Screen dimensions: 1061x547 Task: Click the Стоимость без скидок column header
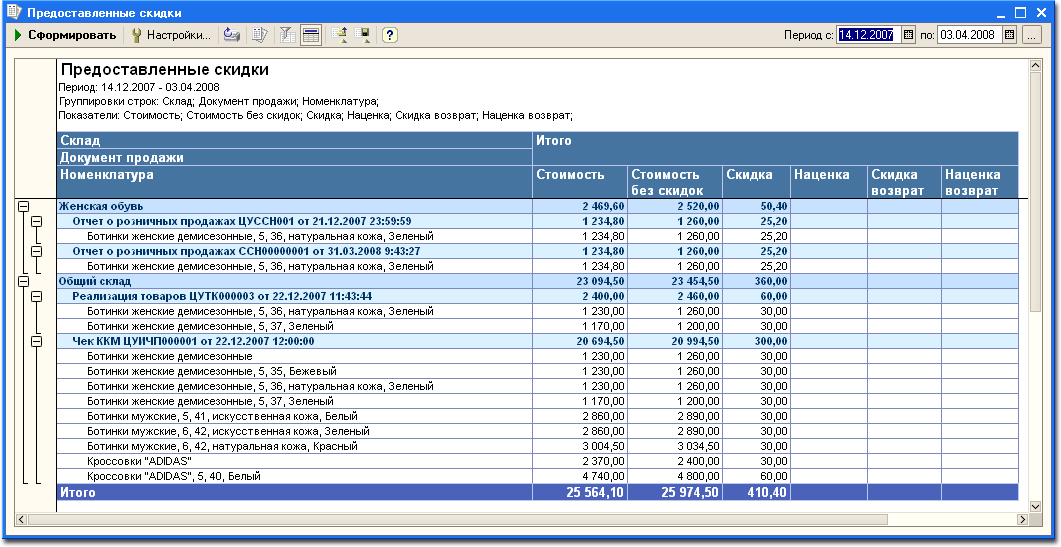coord(675,182)
